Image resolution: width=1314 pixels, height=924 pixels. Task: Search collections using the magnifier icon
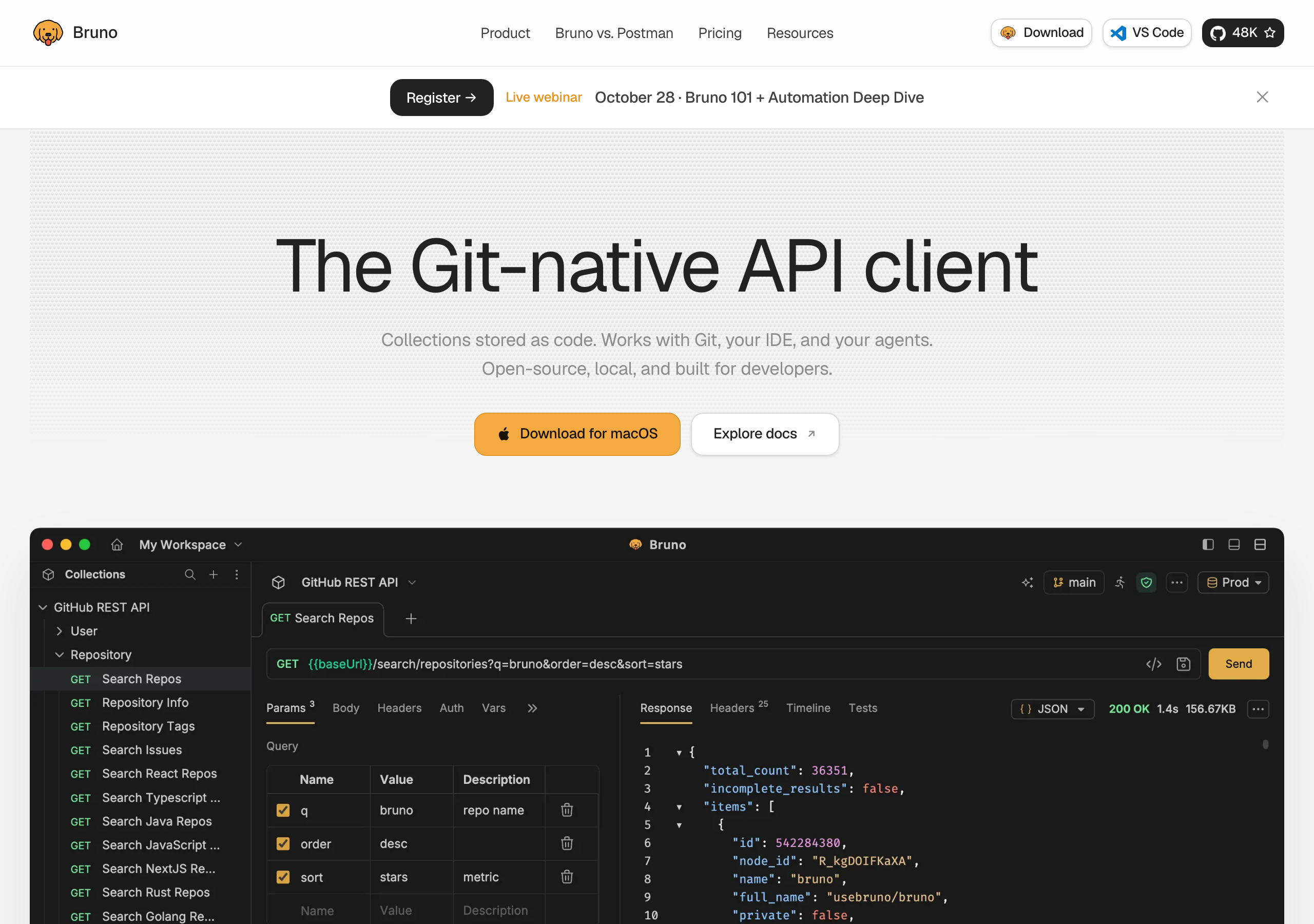[x=190, y=574]
